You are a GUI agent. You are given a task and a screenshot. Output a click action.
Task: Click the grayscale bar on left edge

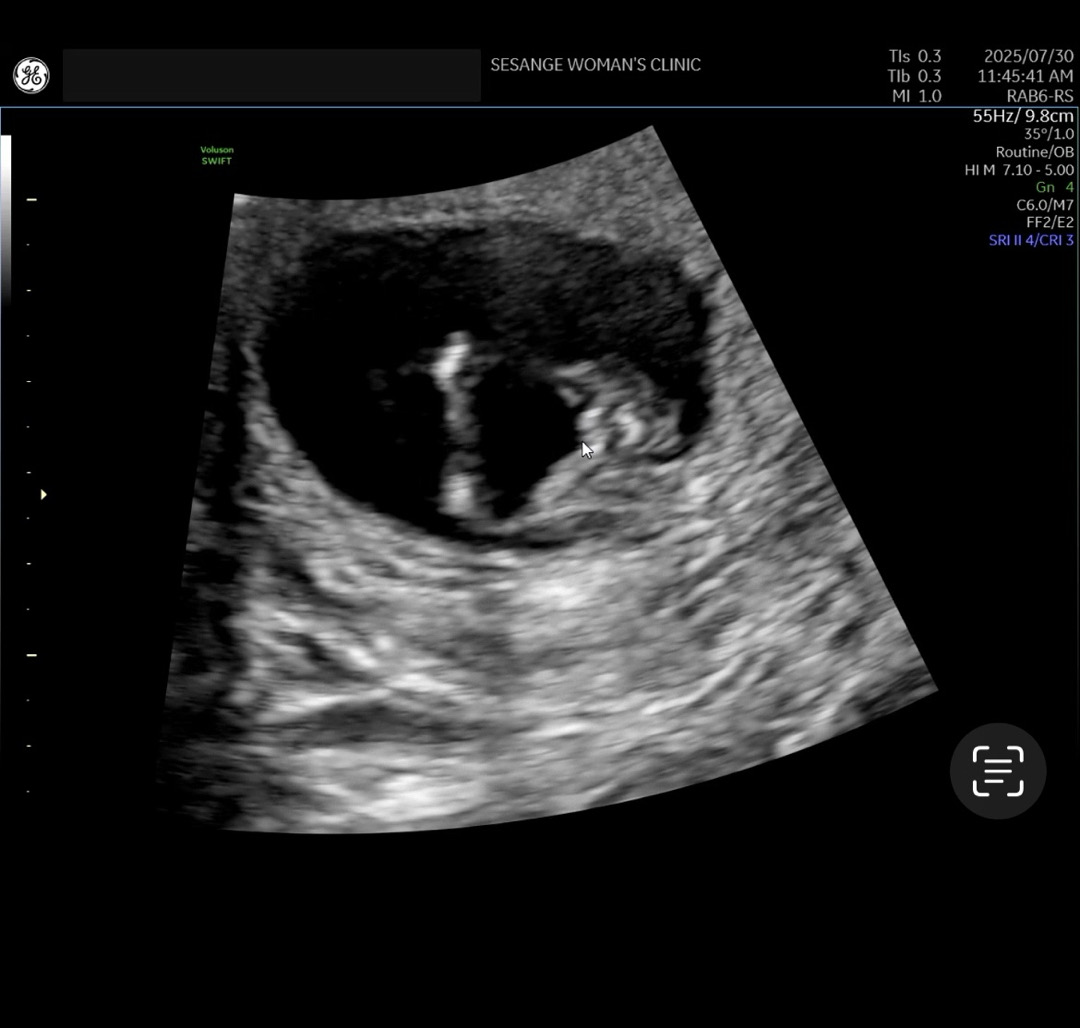pyautogui.click(x=6, y=220)
